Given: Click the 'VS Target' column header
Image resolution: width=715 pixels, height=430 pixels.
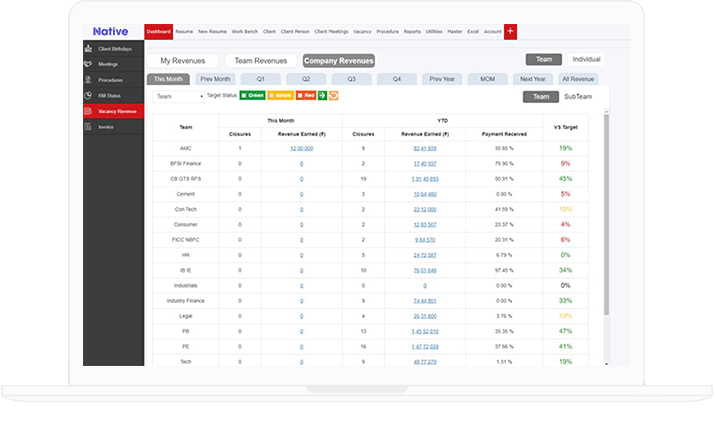Looking at the screenshot, I should 565,127.
